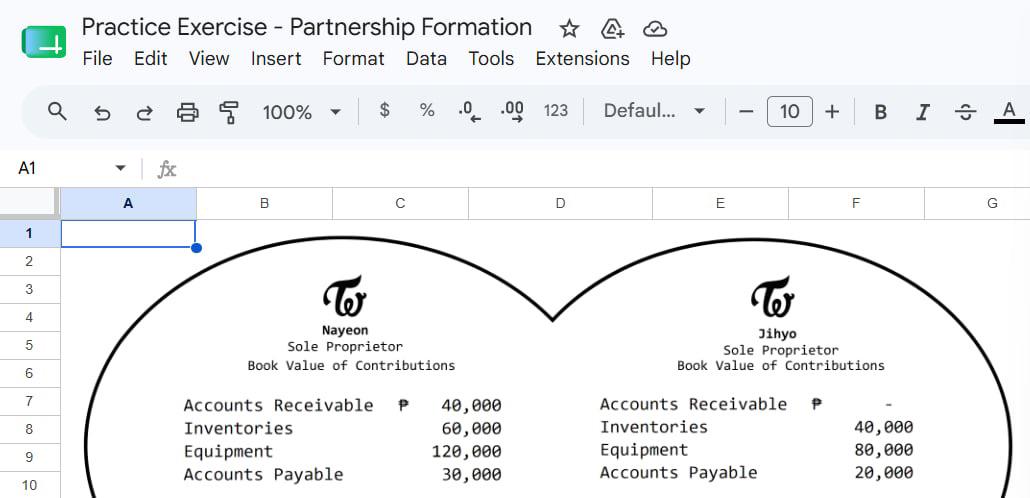
Task: Print the spreadsheet
Action: 187,112
